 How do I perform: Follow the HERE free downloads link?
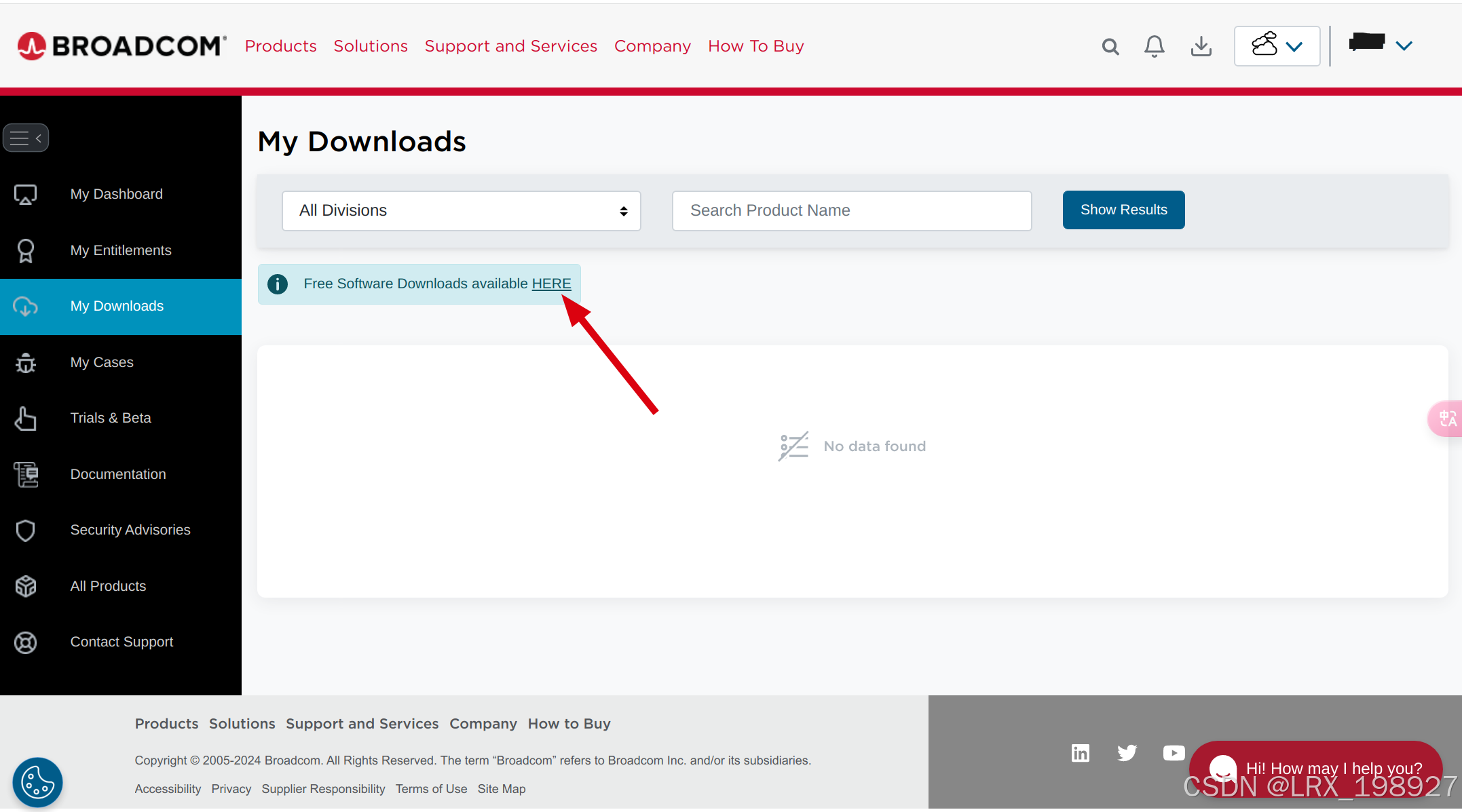pos(551,284)
